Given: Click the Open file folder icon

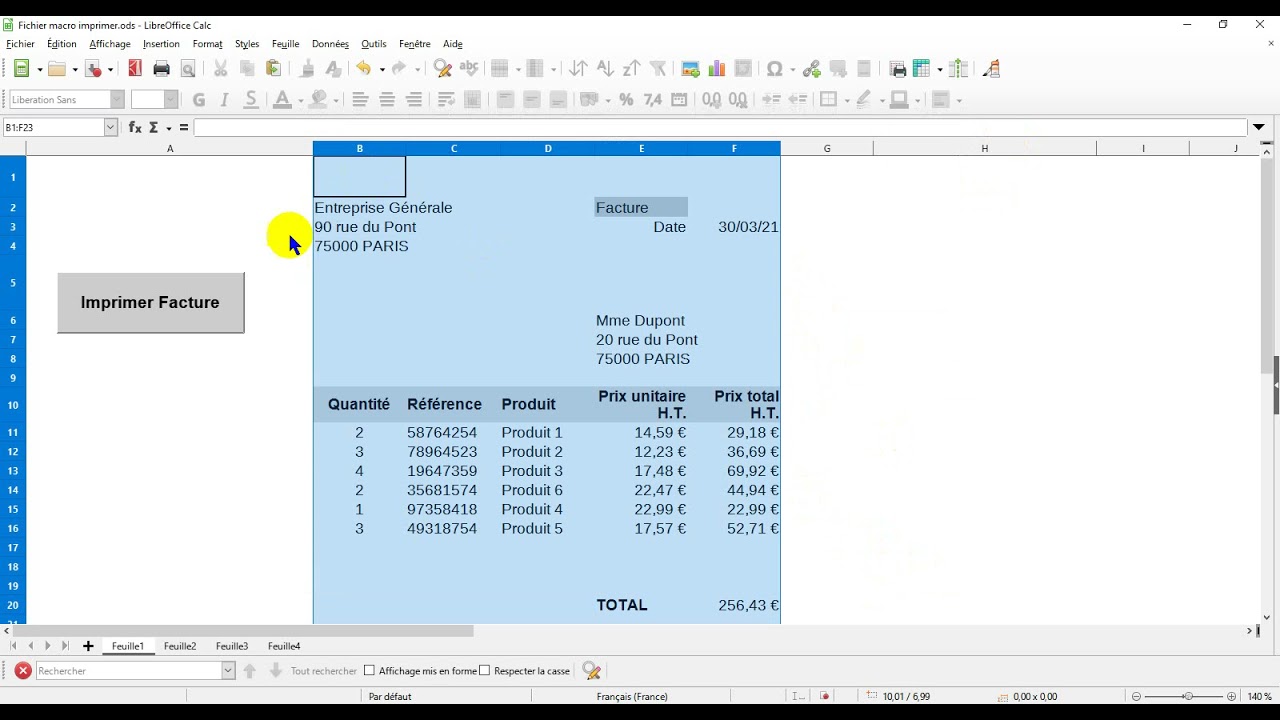Looking at the screenshot, I should pyautogui.click(x=57, y=69).
